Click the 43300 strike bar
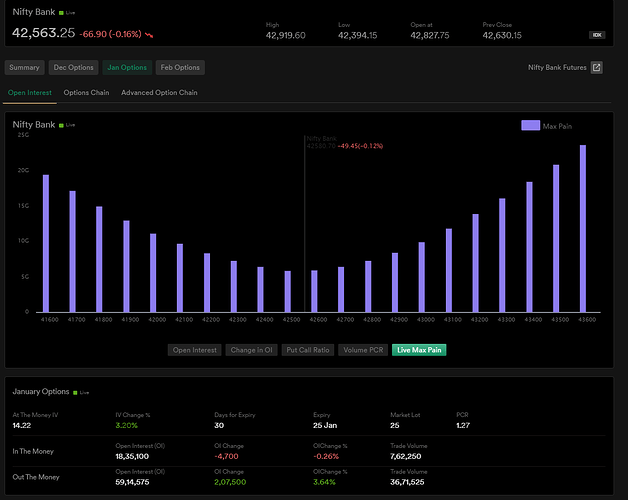The height and width of the screenshot is (500, 628). pos(502,255)
